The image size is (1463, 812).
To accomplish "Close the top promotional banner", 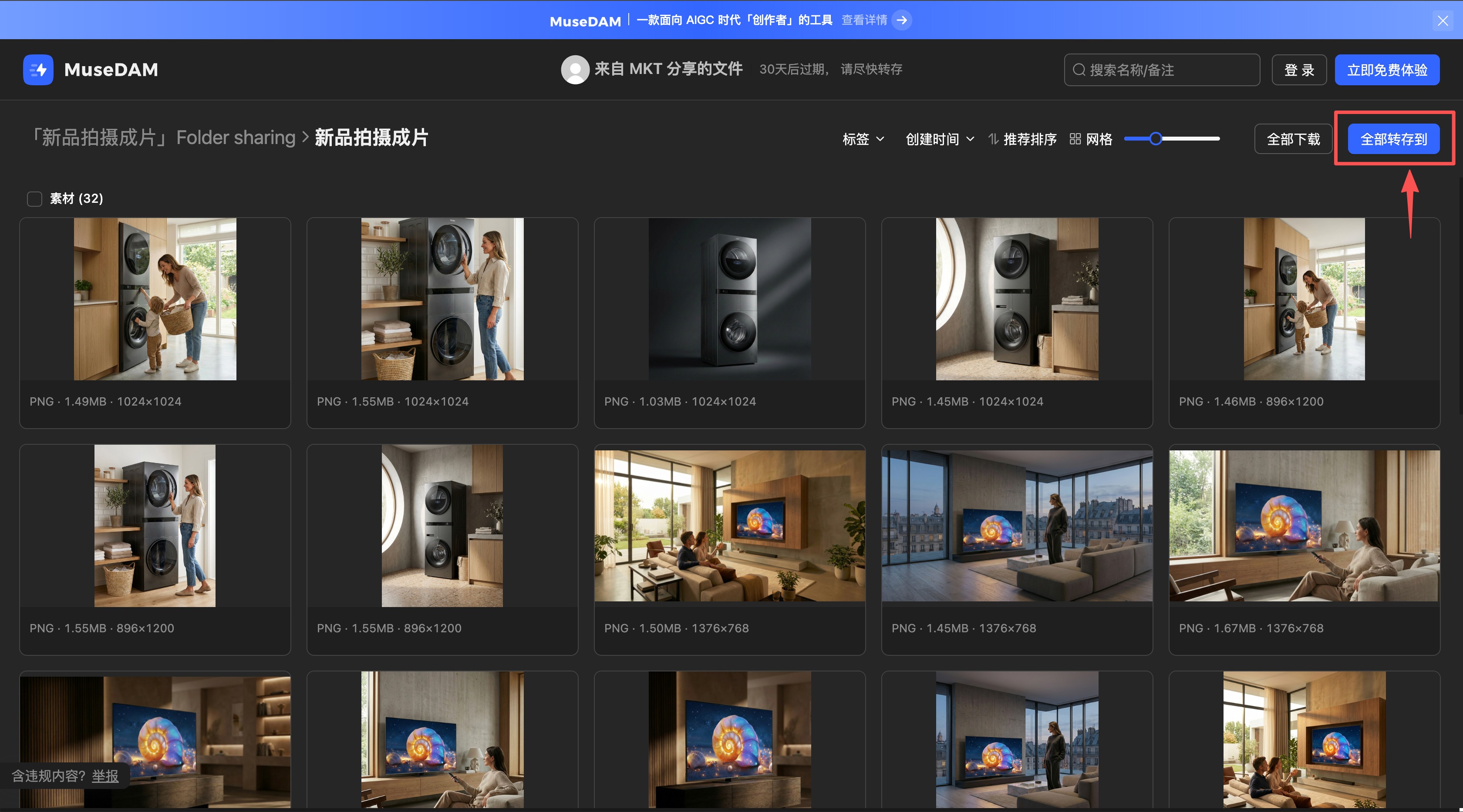I will 1443,21.
